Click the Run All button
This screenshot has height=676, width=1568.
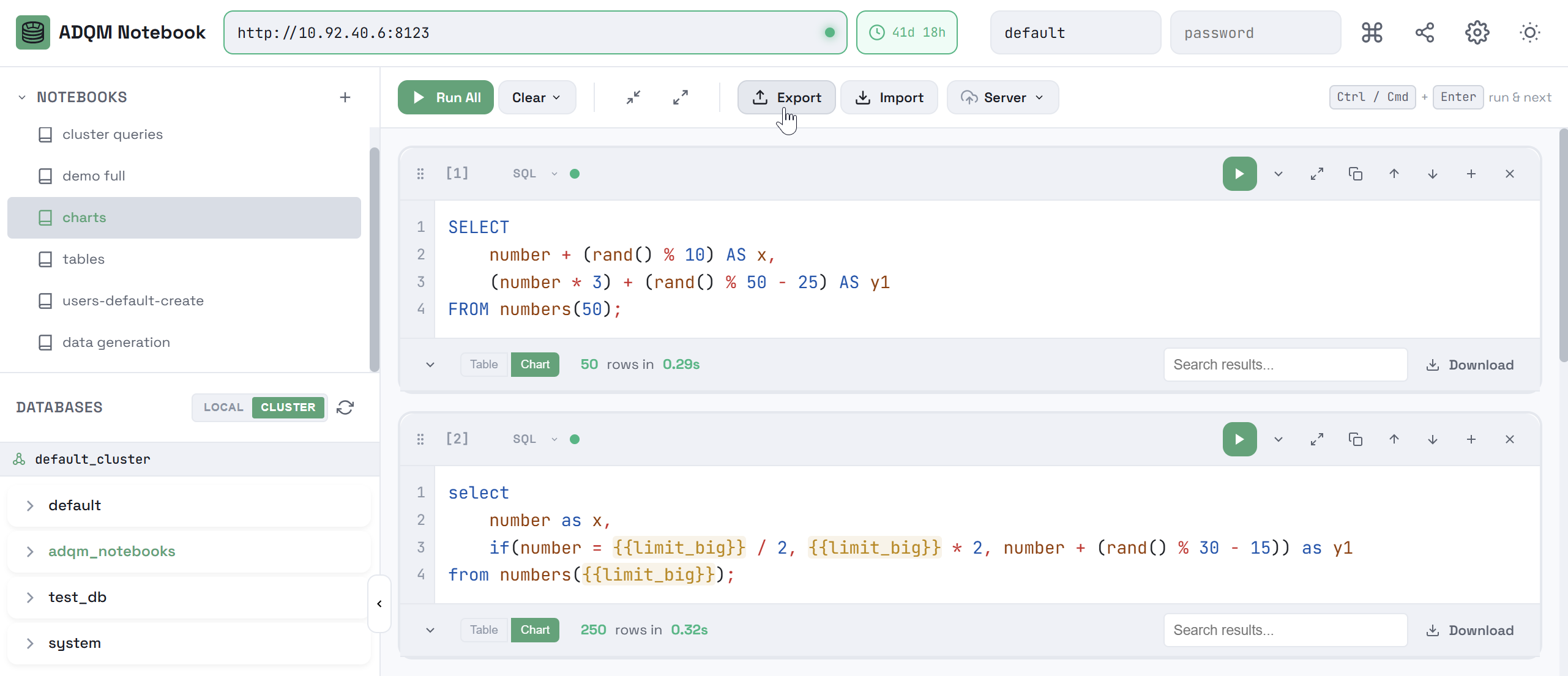pyautogui.click(x=445, y=97)
